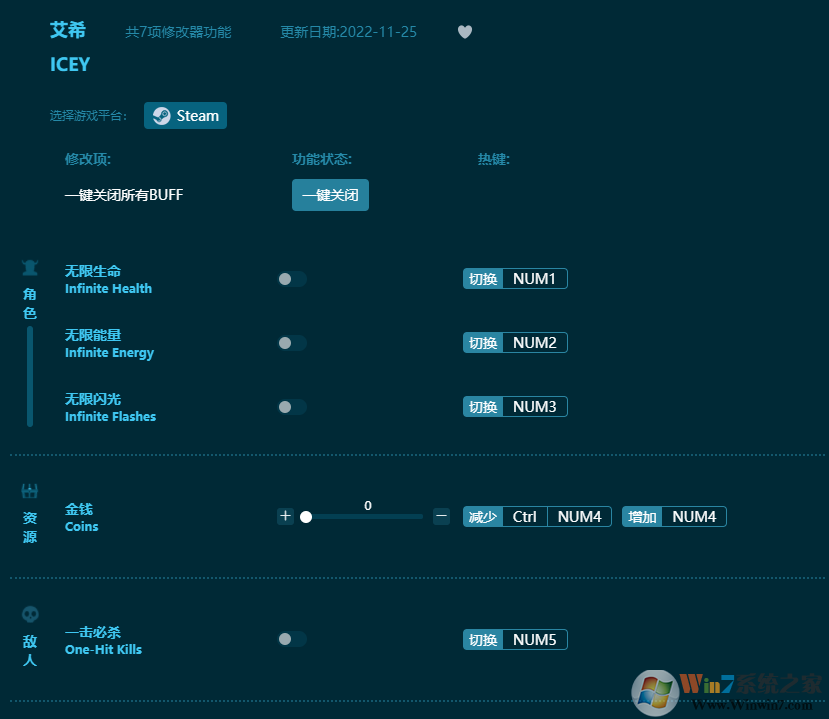Click the Win7 watermark logo
This screenshot has width=829, height=719.
[655, 692]
